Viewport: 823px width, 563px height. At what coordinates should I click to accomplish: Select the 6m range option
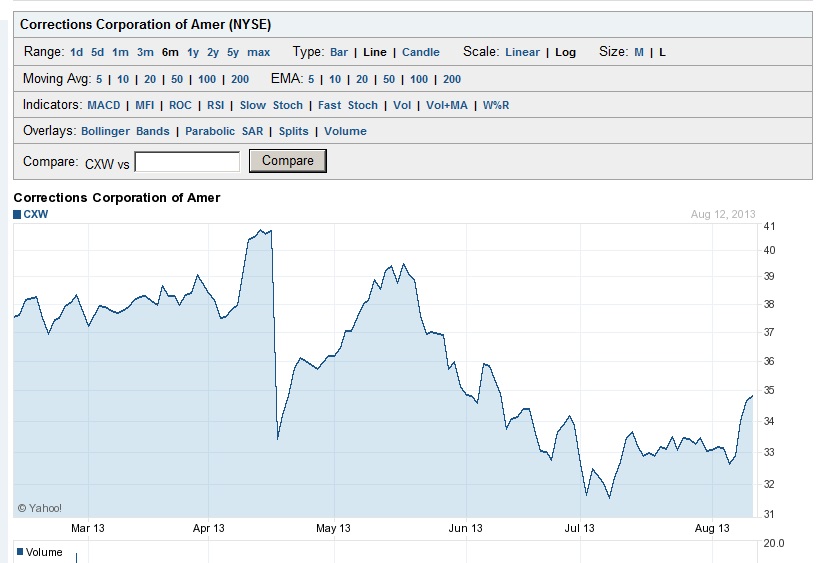click(170, 52)
